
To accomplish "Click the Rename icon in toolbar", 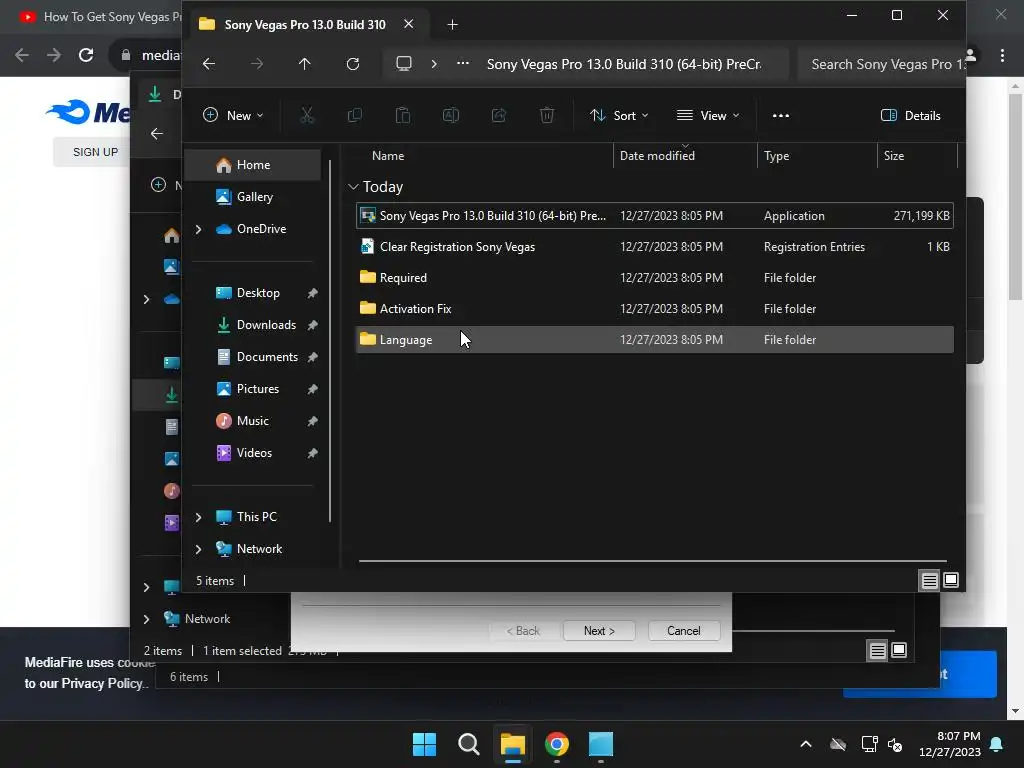I will pyautogui.click(x=451, y=116).
